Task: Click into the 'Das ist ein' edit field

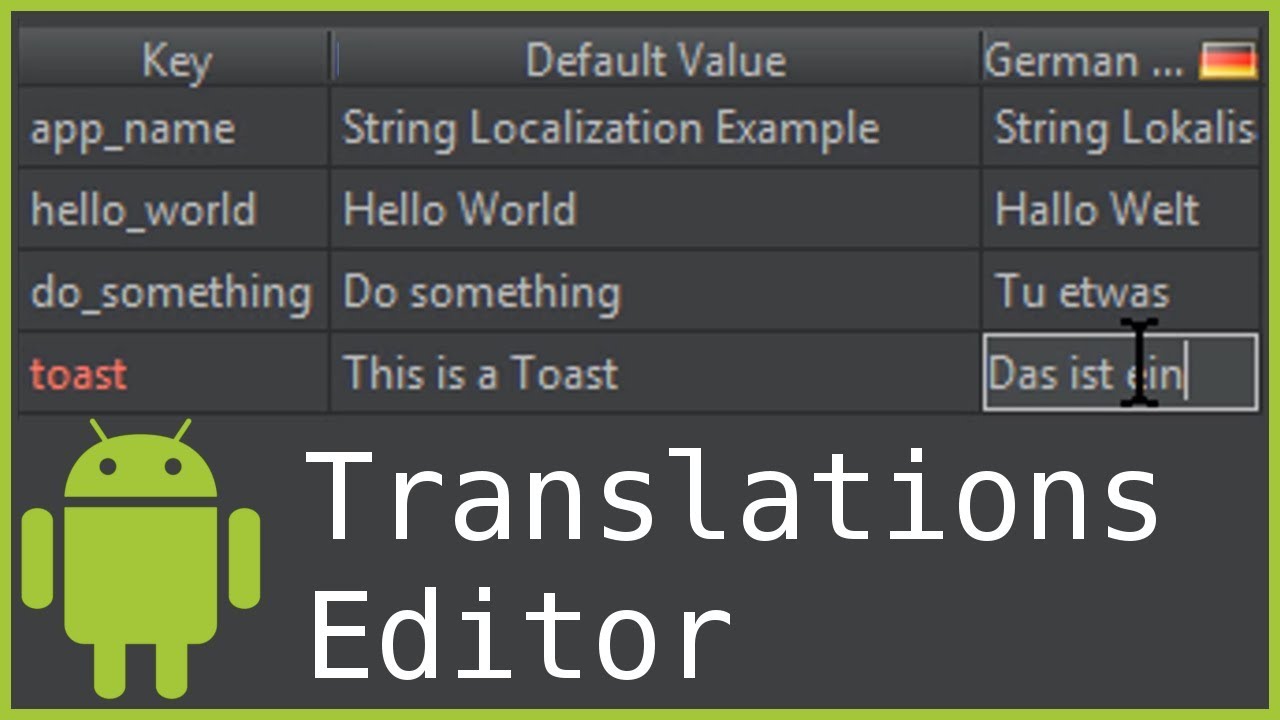Action: (1120, 374)
